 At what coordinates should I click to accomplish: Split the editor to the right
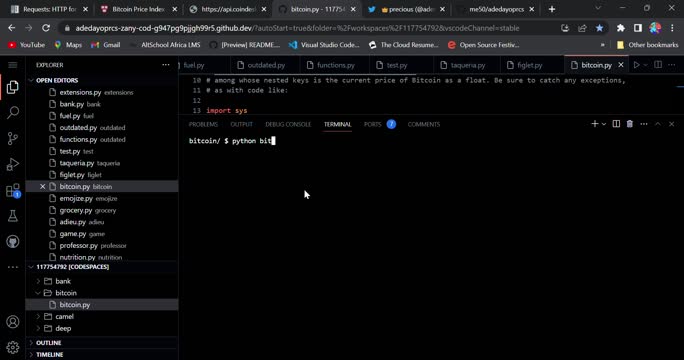(658, 65)
